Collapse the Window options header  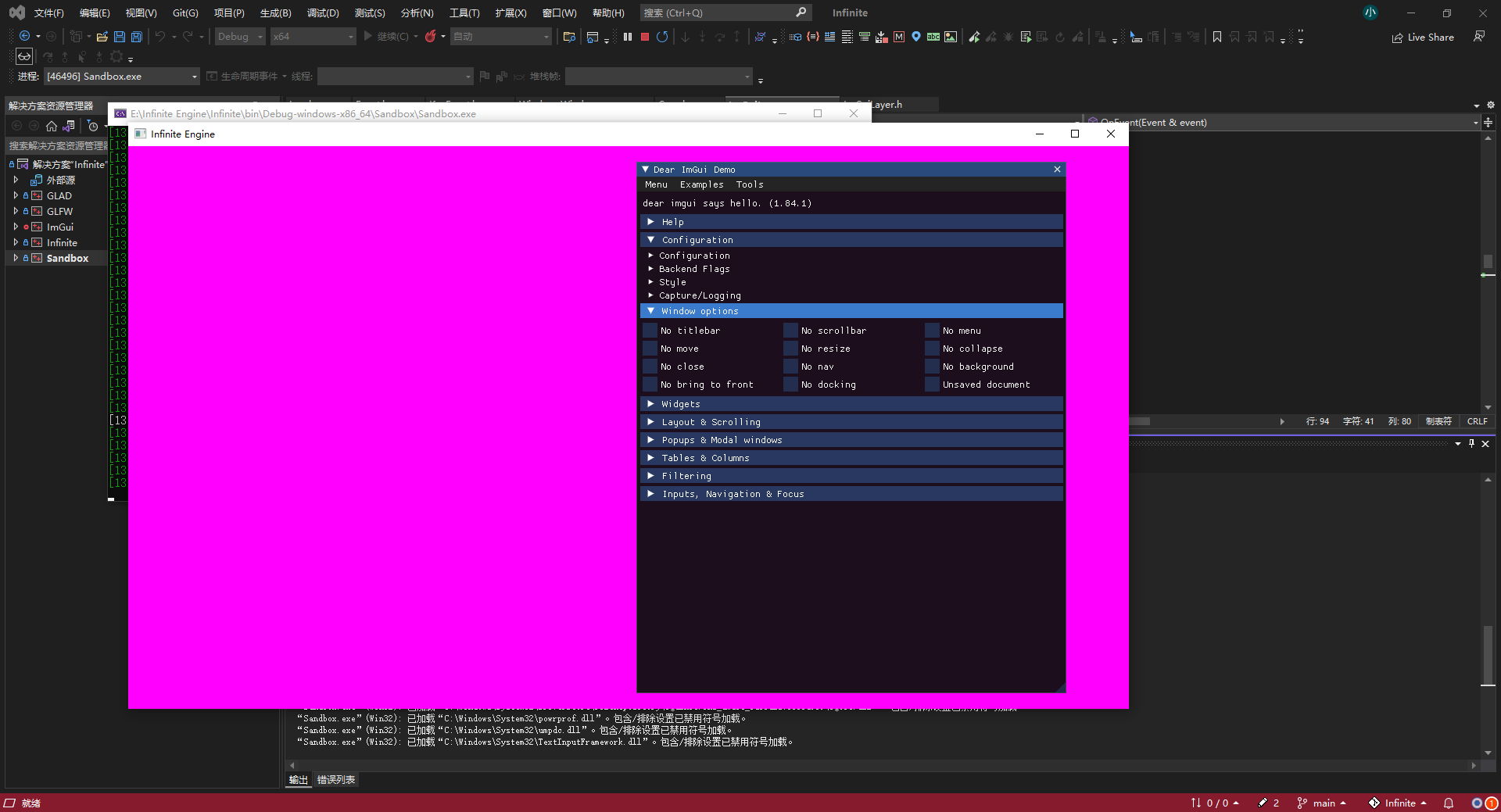click(851, 311)
